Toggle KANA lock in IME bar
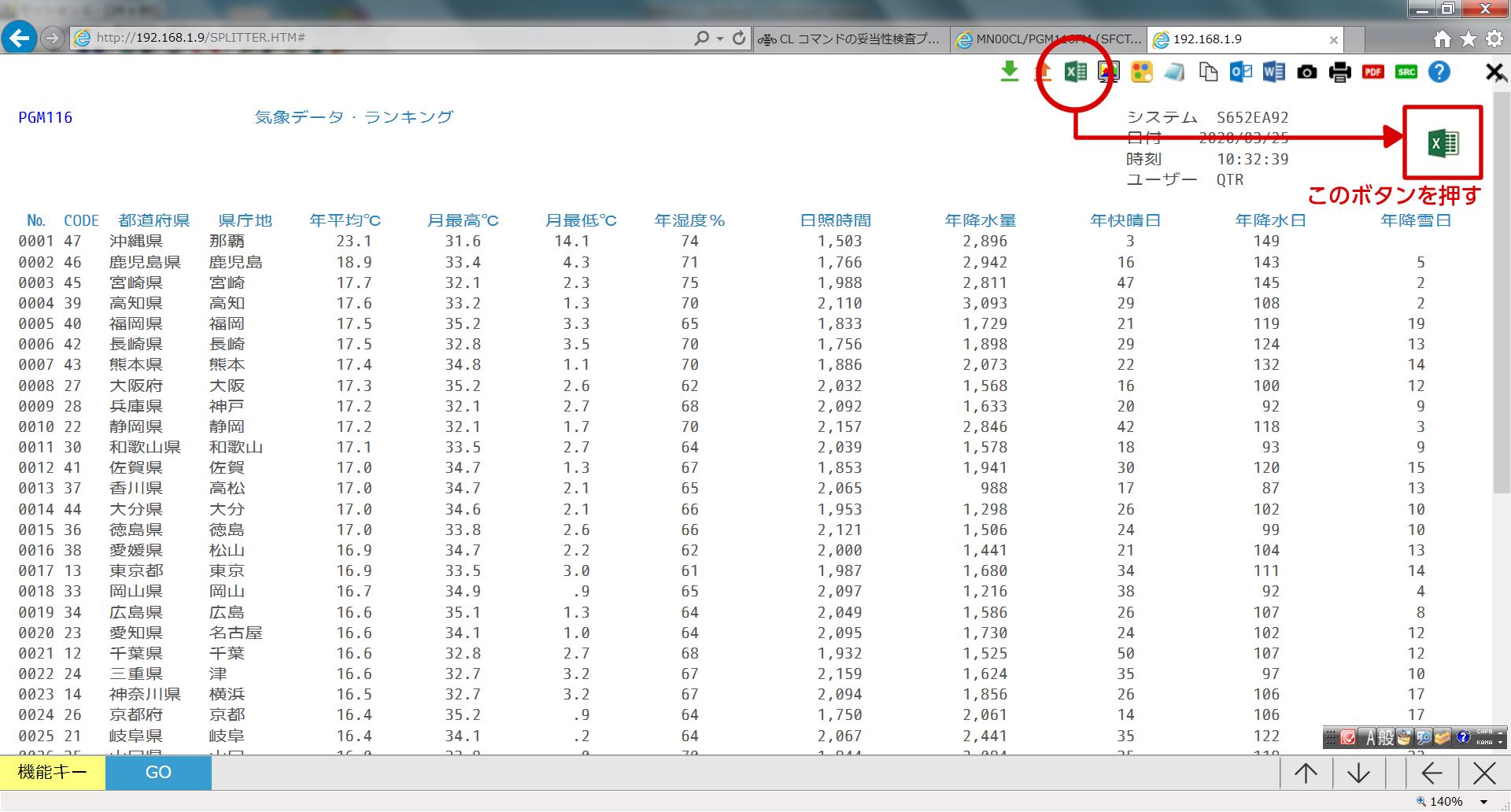Screen dimensions: 1511x812 click(x=1484, y=742)
